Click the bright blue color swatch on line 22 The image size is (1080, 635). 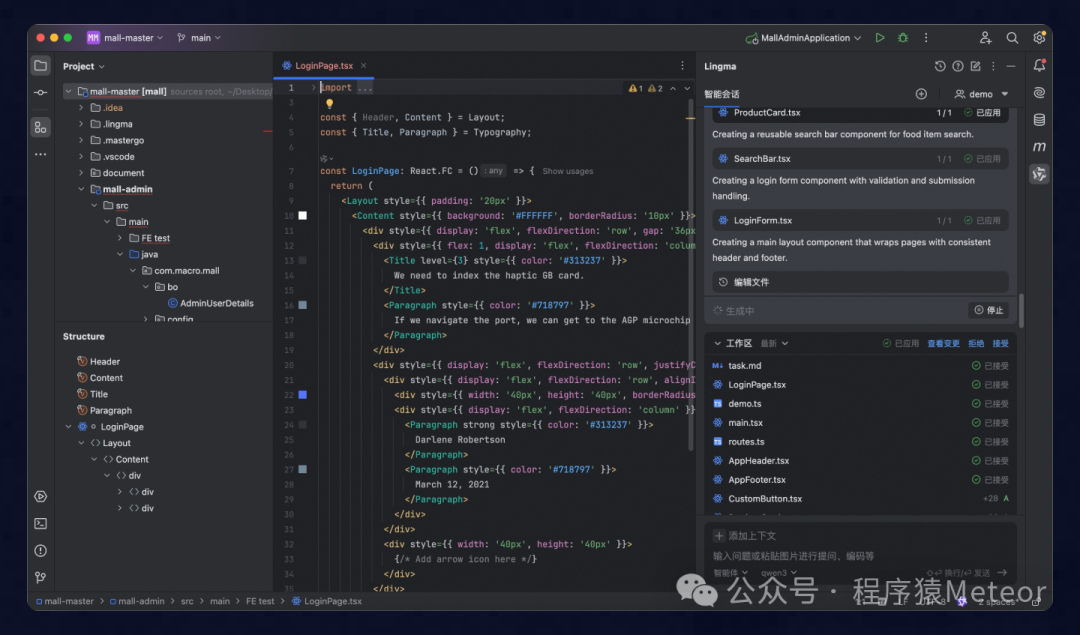pos(302,395)
